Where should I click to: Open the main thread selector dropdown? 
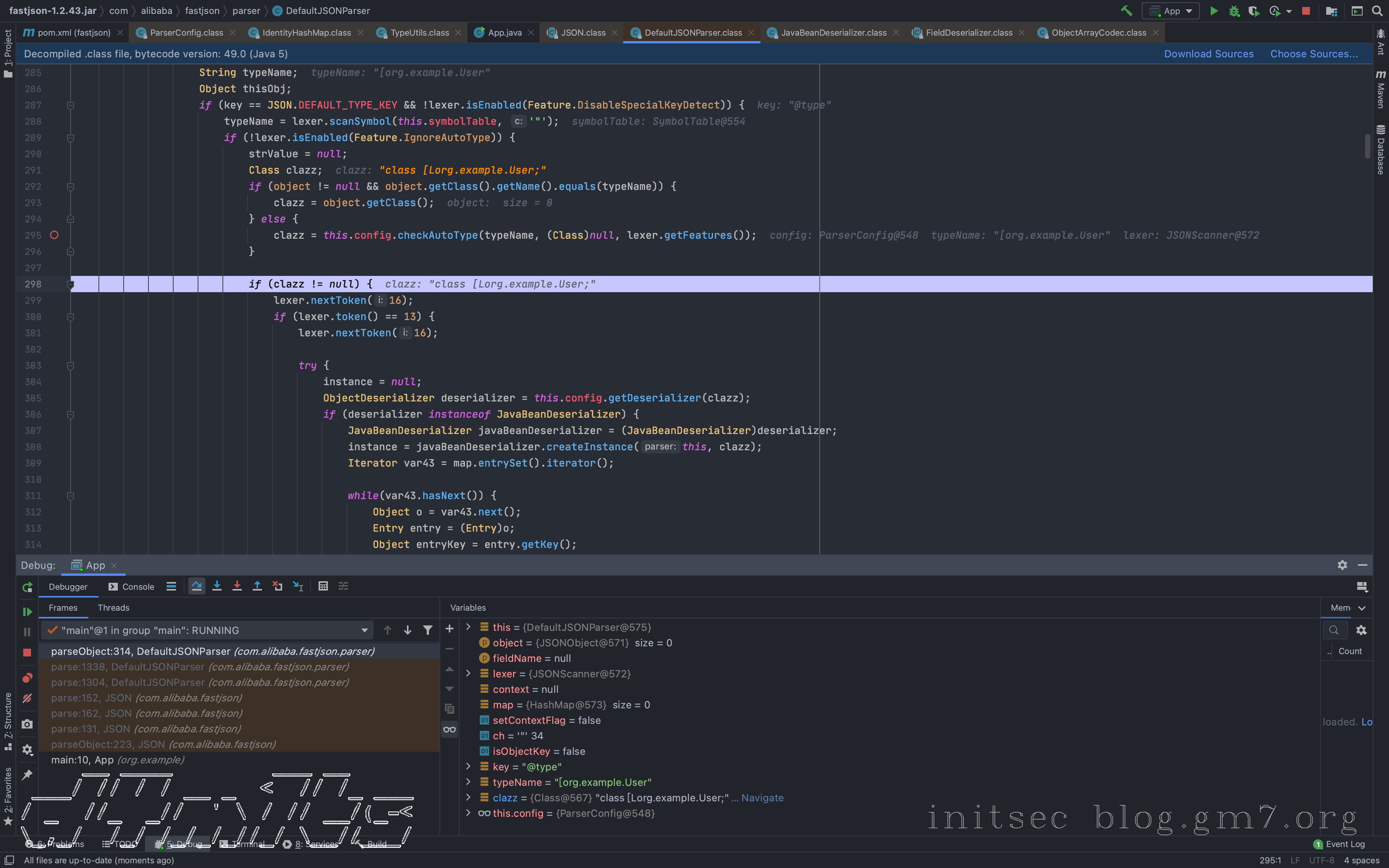(364, 630)
